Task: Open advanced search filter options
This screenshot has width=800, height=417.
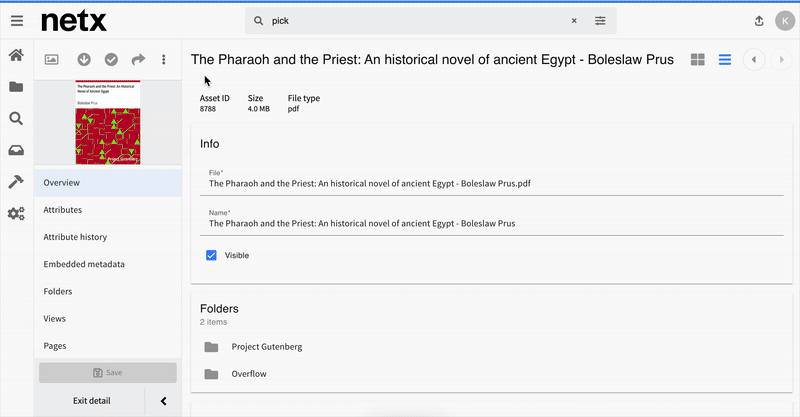Action: coord(600,21)
